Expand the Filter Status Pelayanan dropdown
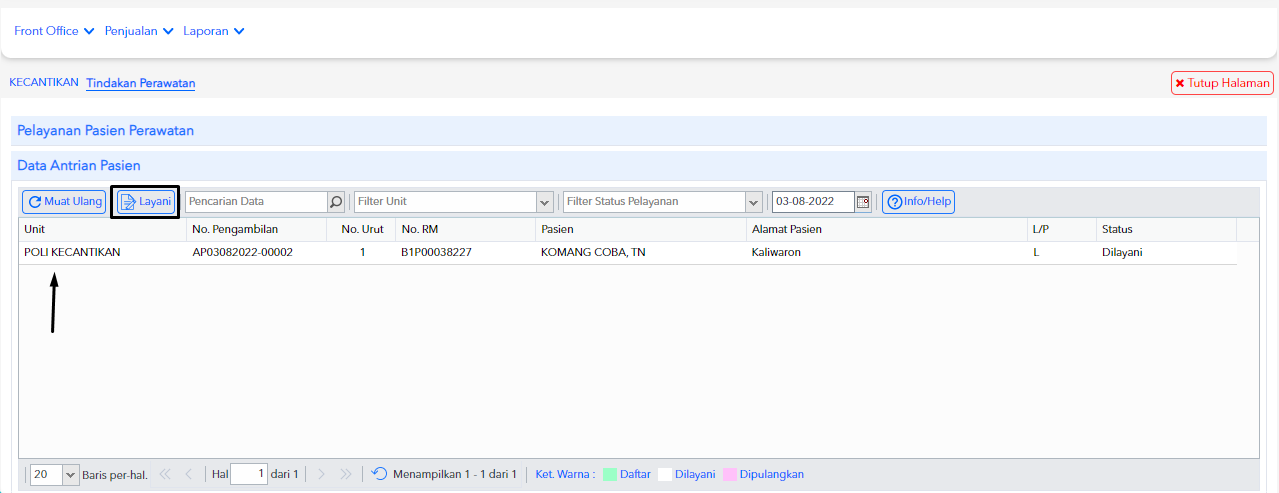This screenshot has height=493, width=1279. (x=754, y=202)
